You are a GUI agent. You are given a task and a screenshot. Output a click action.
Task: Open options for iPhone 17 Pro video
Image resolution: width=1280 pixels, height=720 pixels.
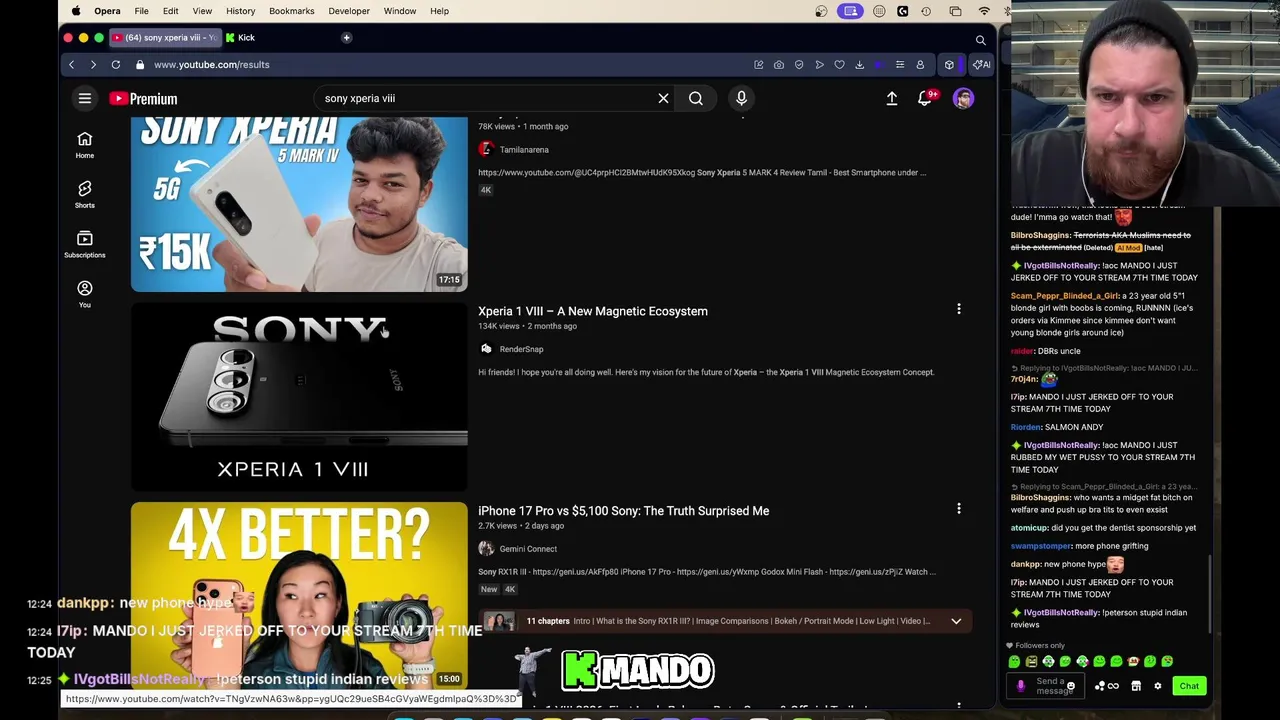click(958, 509)
